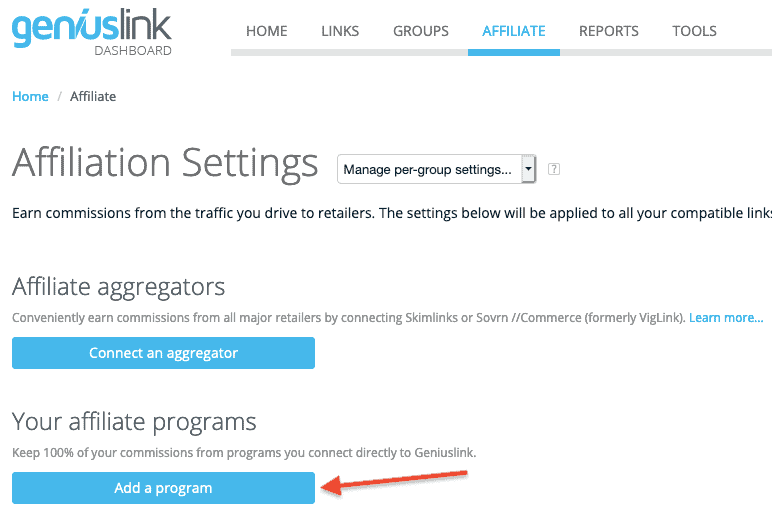Image resolution: width=772 pixels, height=514 pixels.
Task: Click the dropdown arrow beside per-group settings
Action: pyautogui.click(x=528, y=169)
